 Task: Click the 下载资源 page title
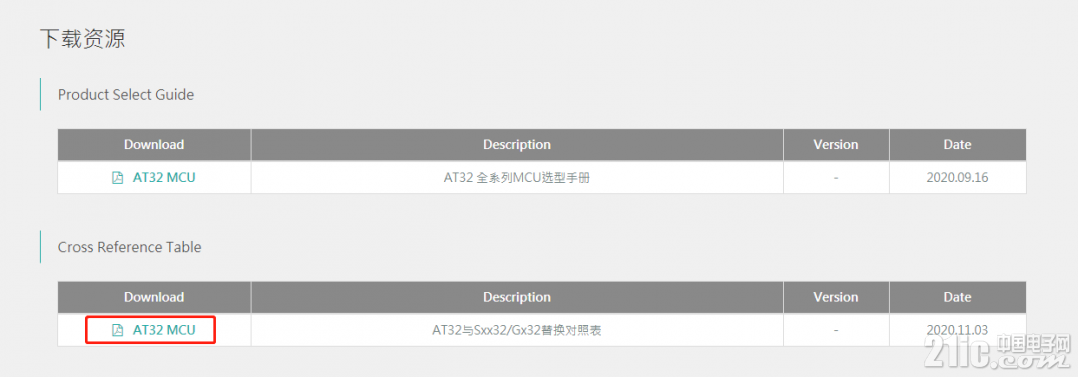82,39
